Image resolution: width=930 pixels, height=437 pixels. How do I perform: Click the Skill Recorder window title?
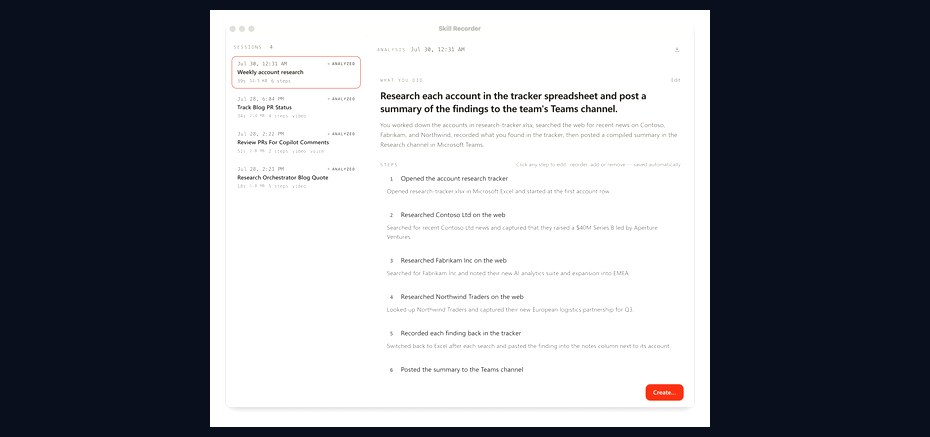(460, 28)
